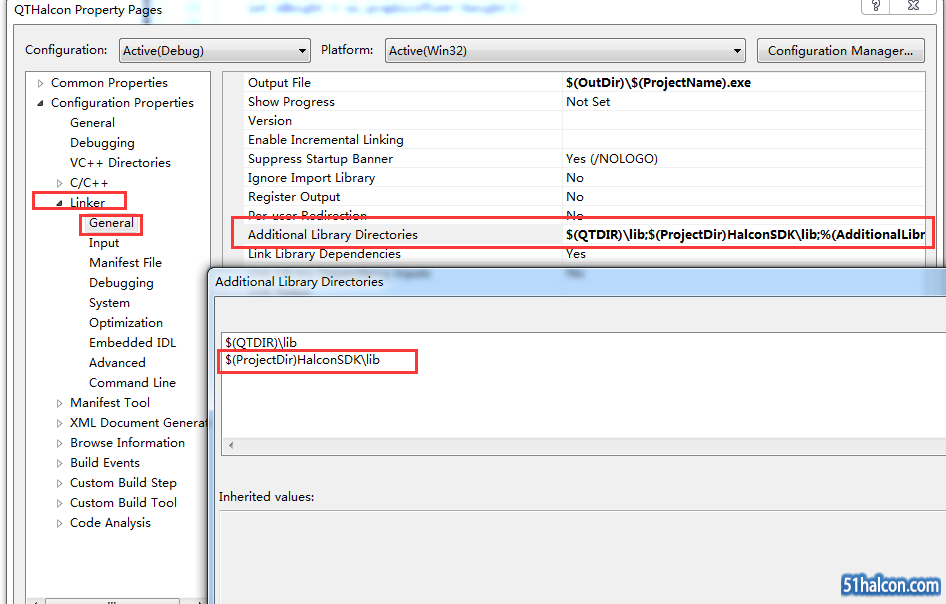Click the Ignore Import Library property
946x604 pixels.
585,178
